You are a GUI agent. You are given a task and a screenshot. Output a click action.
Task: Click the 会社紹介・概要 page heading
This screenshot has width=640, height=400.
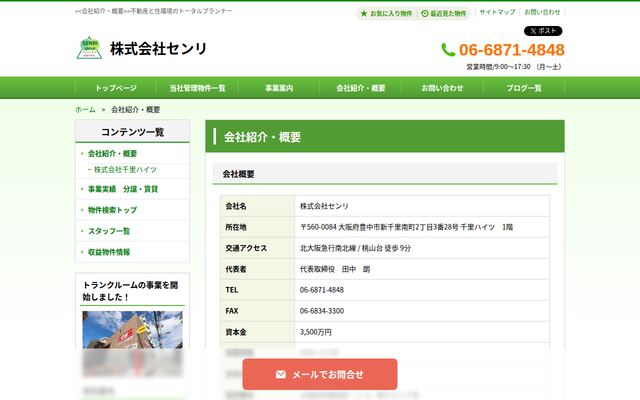262,137
